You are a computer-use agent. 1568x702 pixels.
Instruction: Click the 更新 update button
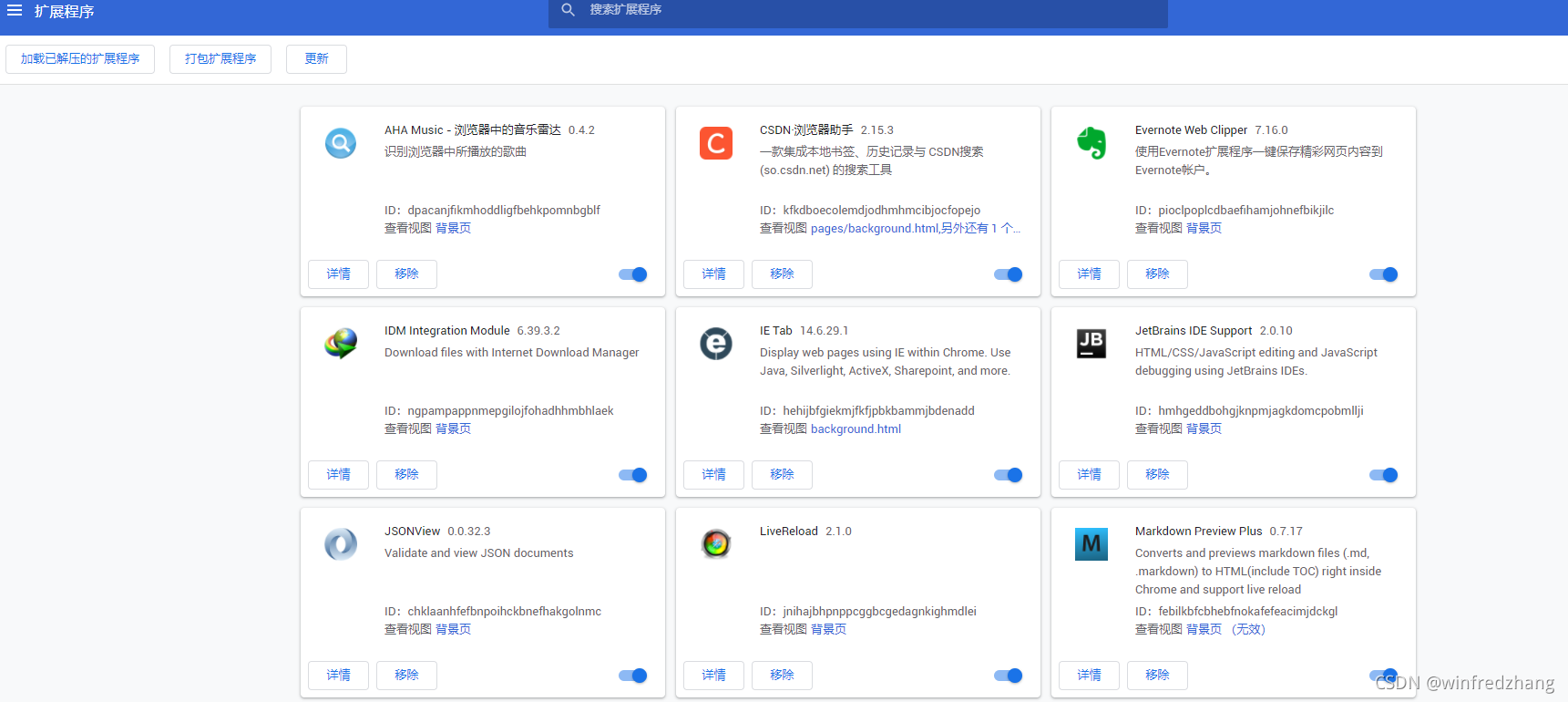click(x=316, y=59)
